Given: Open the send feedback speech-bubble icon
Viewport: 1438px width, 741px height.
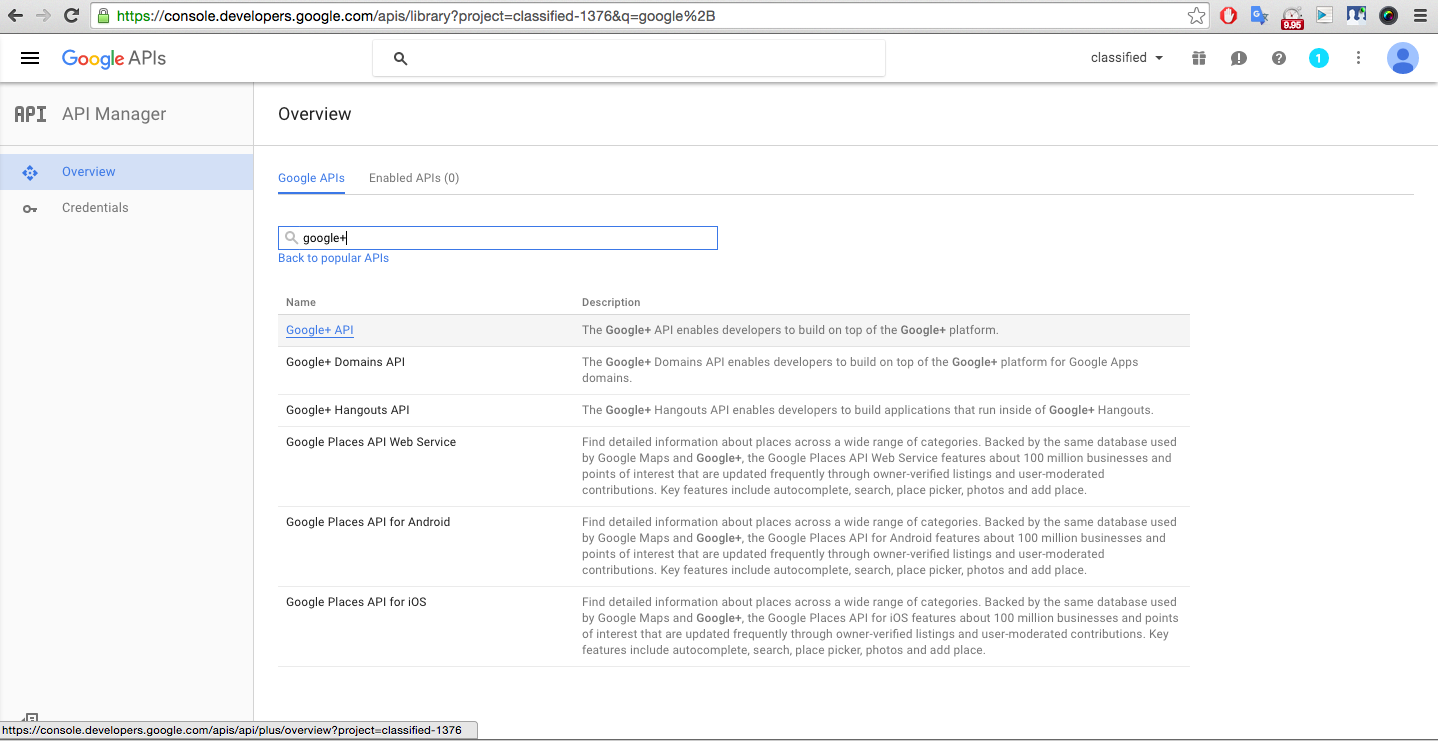Looking at the screenshot, I should (1239, 58).
